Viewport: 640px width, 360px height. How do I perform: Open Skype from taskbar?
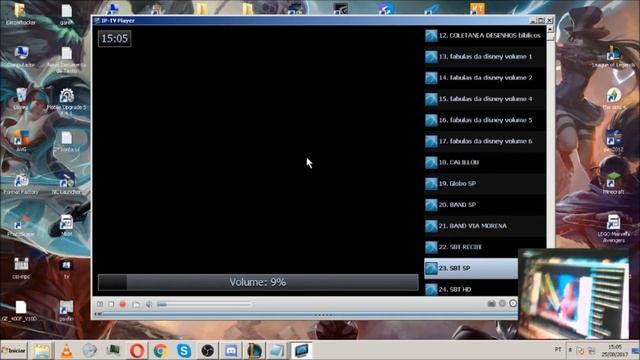pyautogui.click(x=184, y=351)
